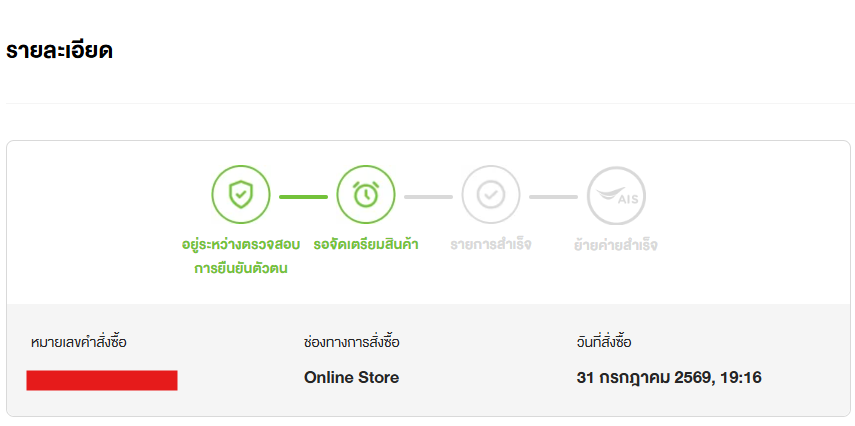Click the ย้ายค่ายสำเร็จ step label
855x426 pixels.
click(616, 245)
